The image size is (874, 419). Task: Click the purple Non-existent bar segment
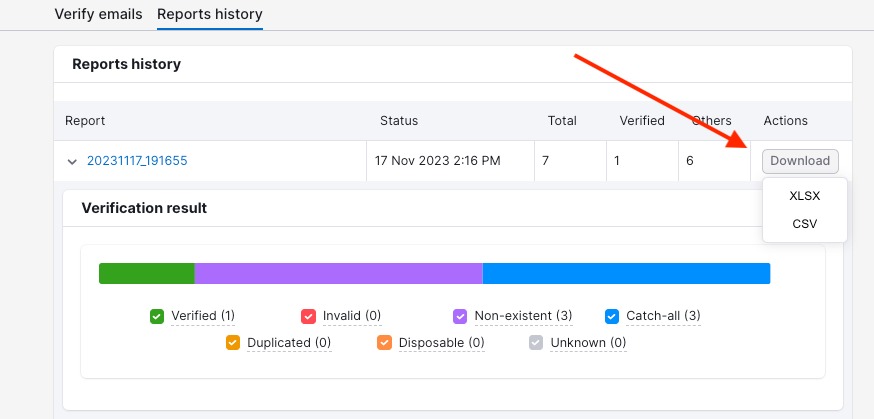[338, 274]
